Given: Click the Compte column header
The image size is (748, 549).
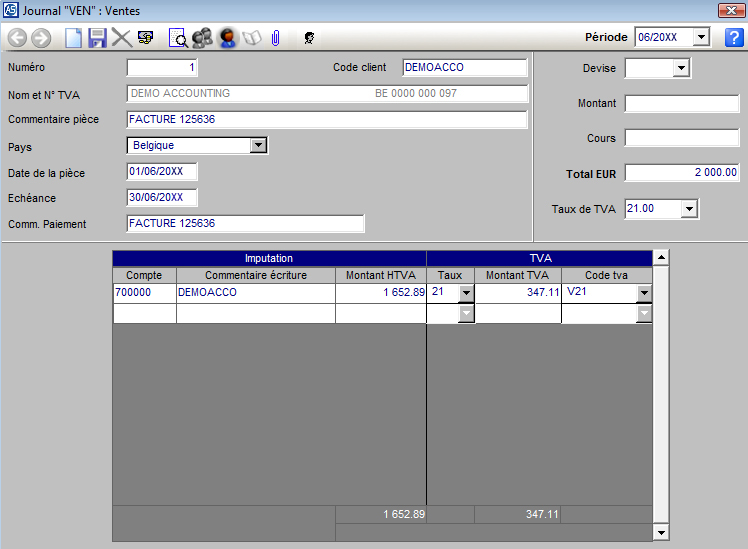Looking at the screenshot, I should point(145,275).
